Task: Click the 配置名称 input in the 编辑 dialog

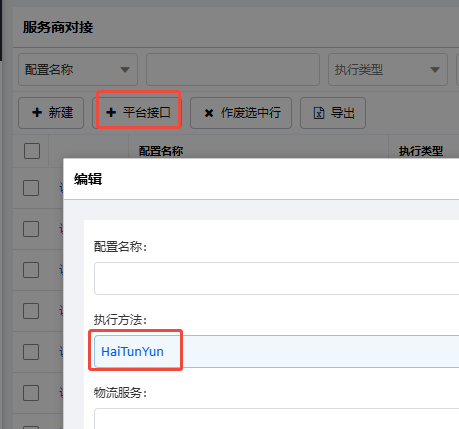Action: pyautogui.click(x=277, y=278)
